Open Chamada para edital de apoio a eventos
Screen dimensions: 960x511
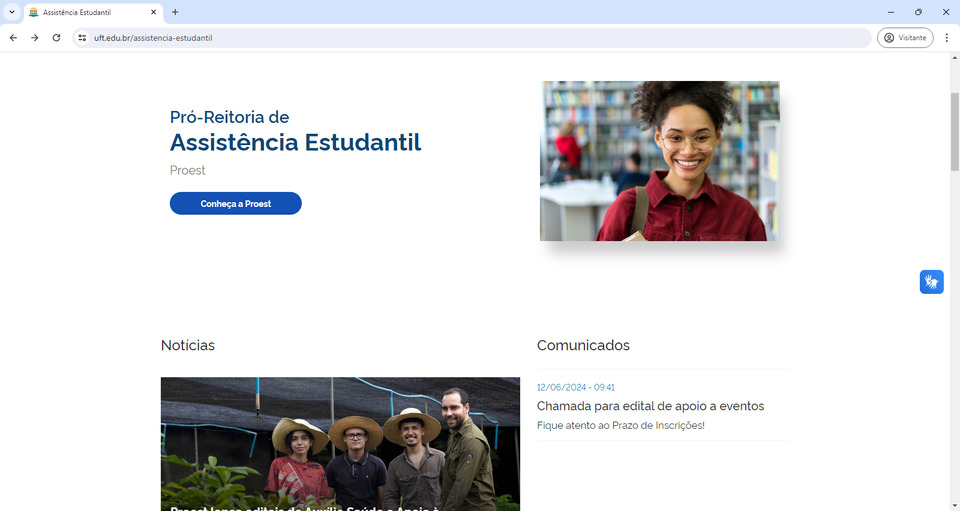pos(650,406)
